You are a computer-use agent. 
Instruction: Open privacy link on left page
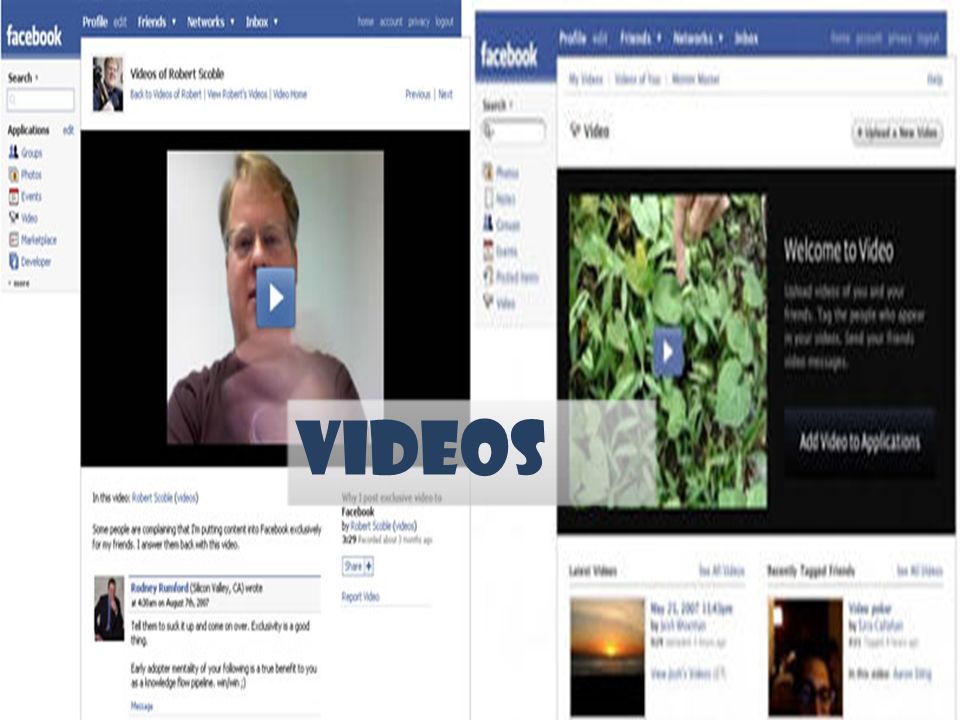coord(419,22)
